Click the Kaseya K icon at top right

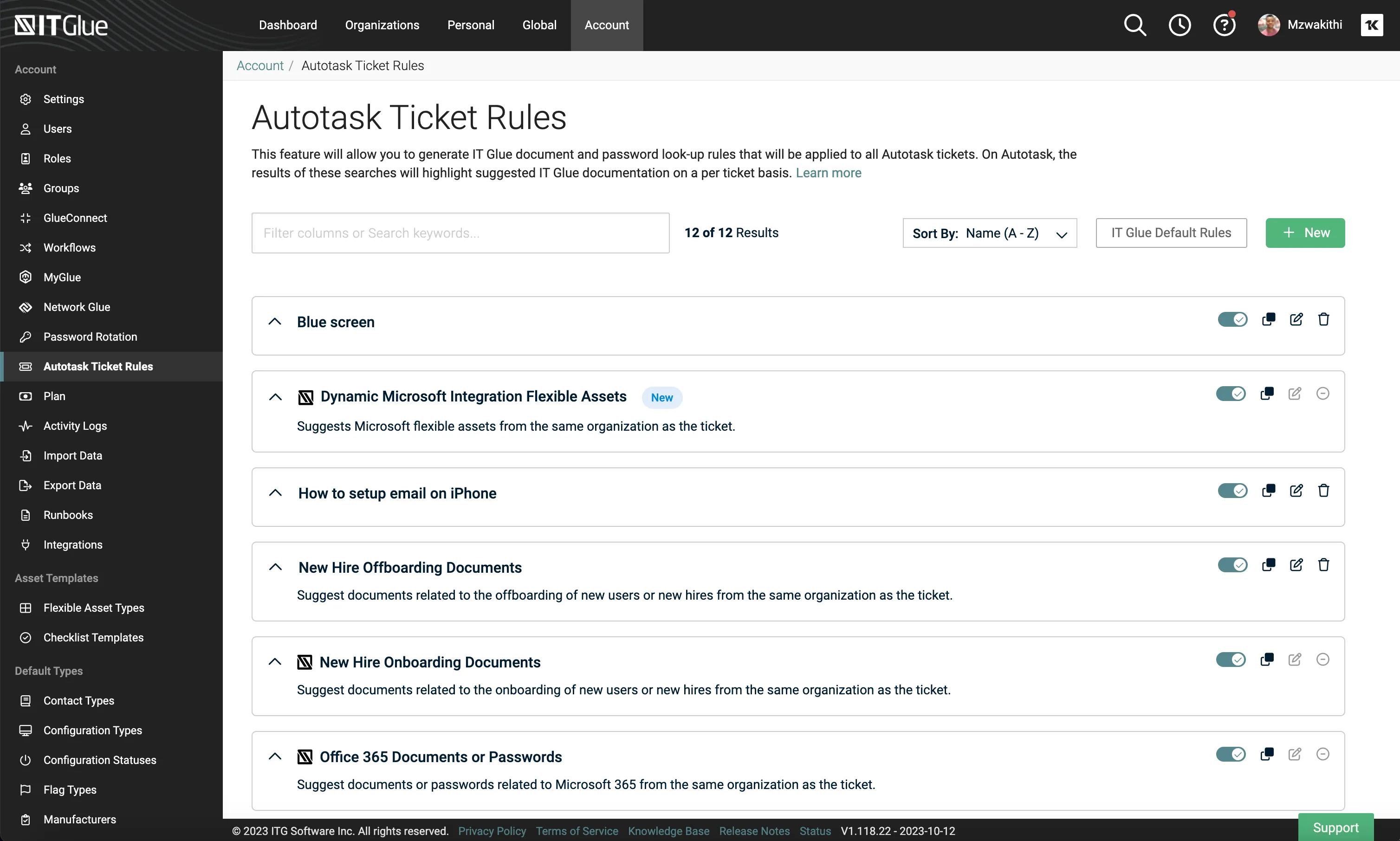pos(1372,25)
